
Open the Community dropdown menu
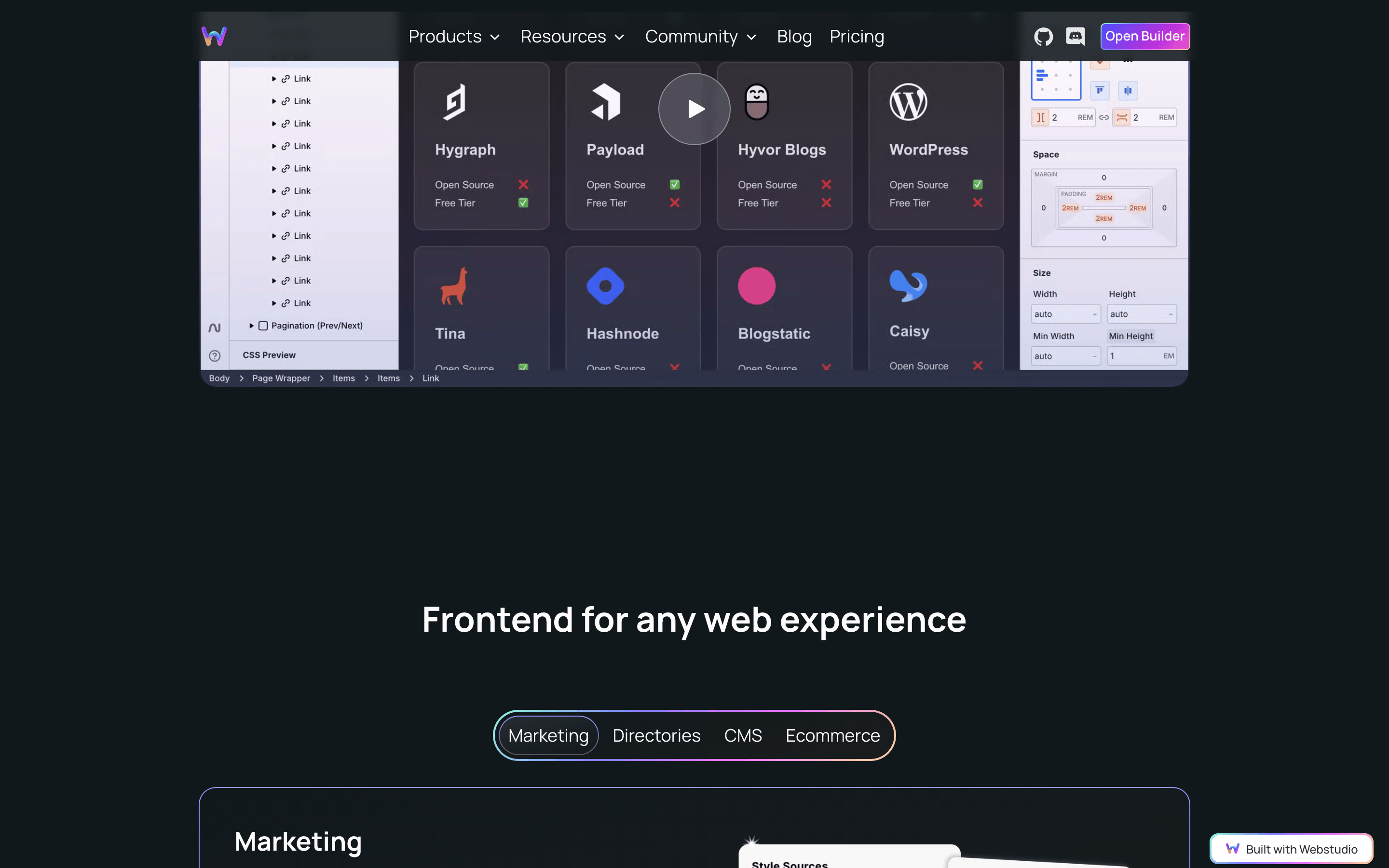coord(701,37)
